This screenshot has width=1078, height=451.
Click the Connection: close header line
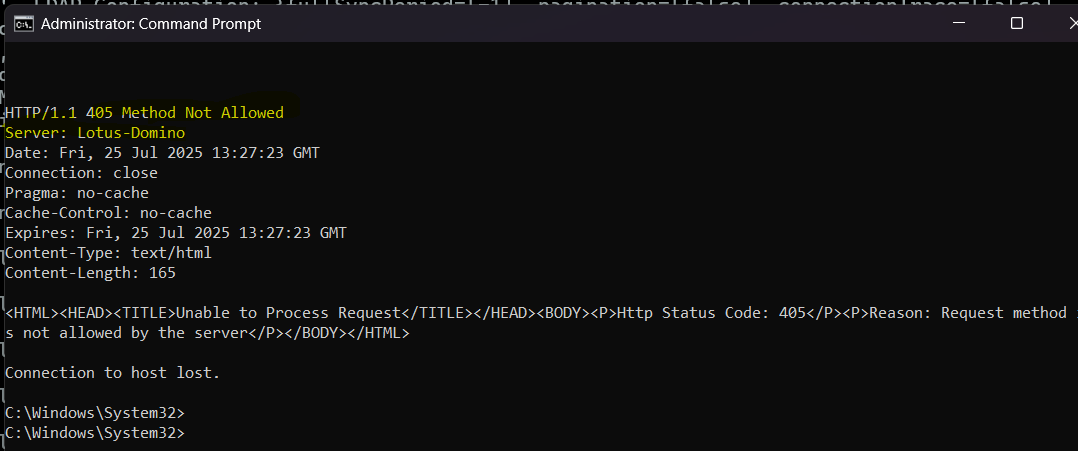81,173
